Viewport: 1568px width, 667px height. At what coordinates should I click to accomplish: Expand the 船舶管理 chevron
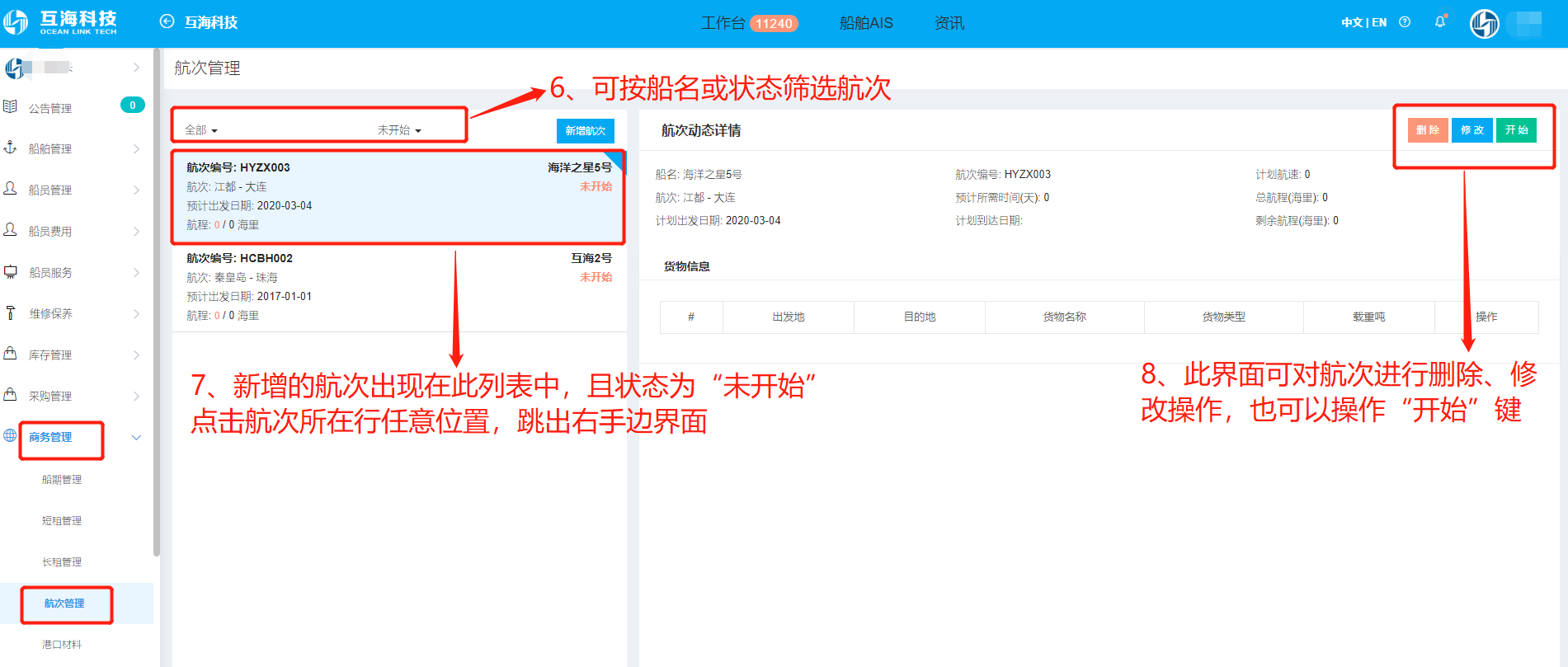[137, 148]
